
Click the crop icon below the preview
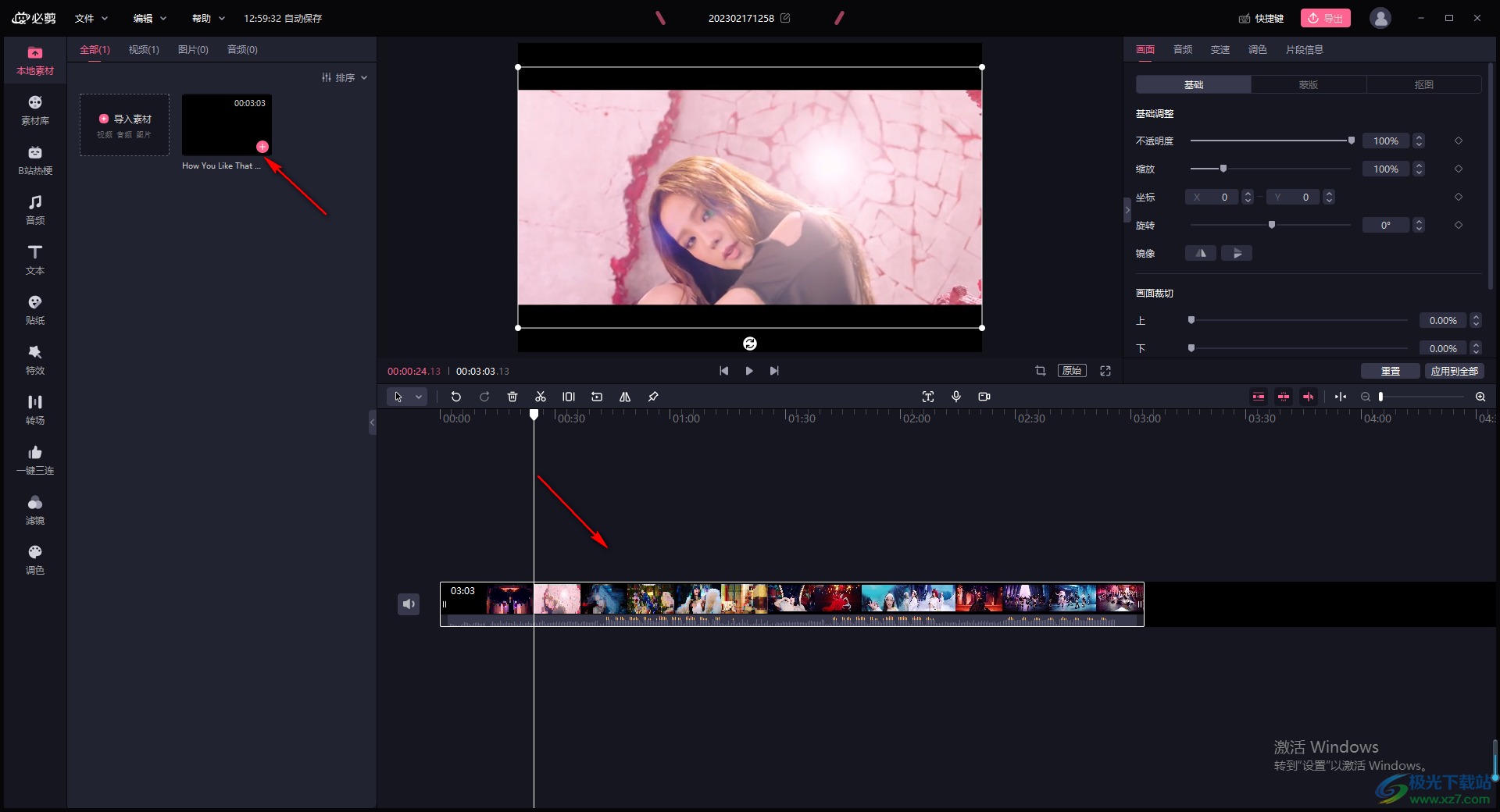(1041, 371)
